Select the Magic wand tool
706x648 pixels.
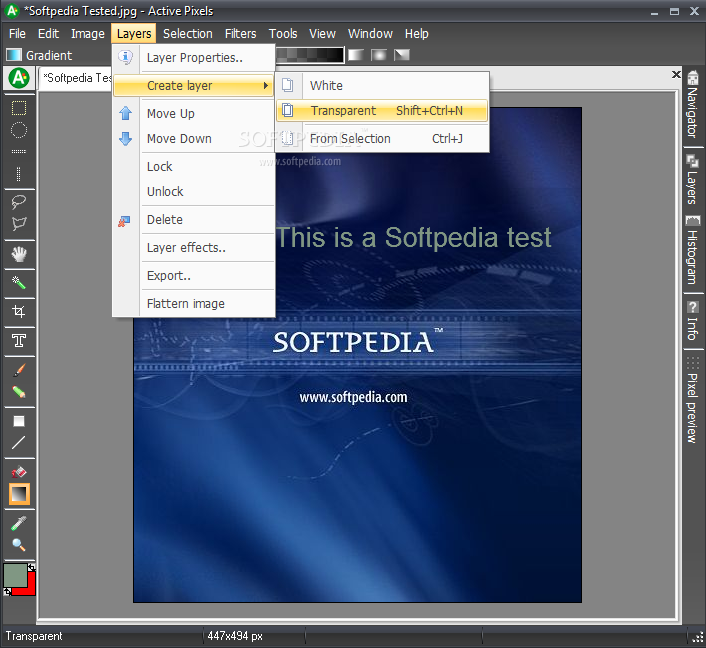coord(19,283)
